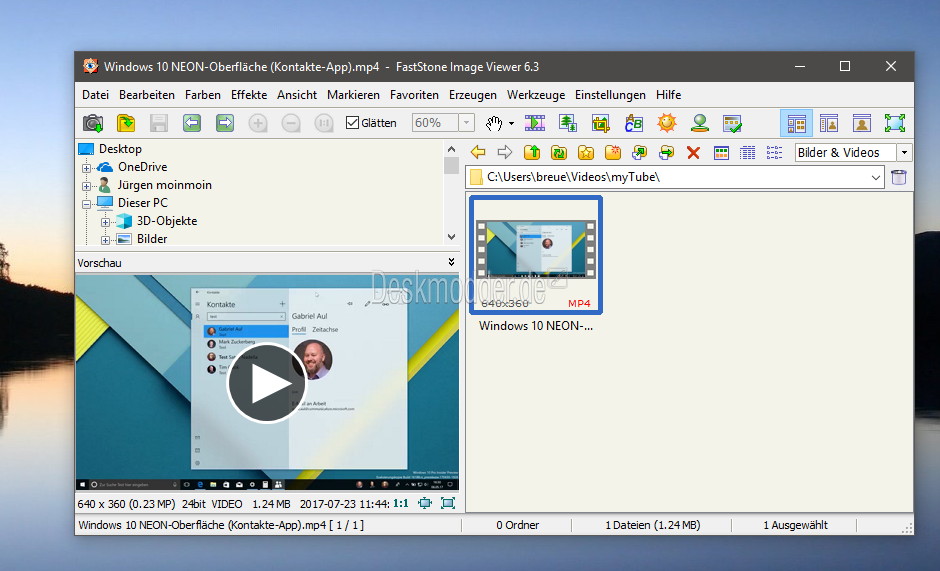Click the next image green arrow
This screenshot has height=571, width=940.
click(x=225, y=123)
